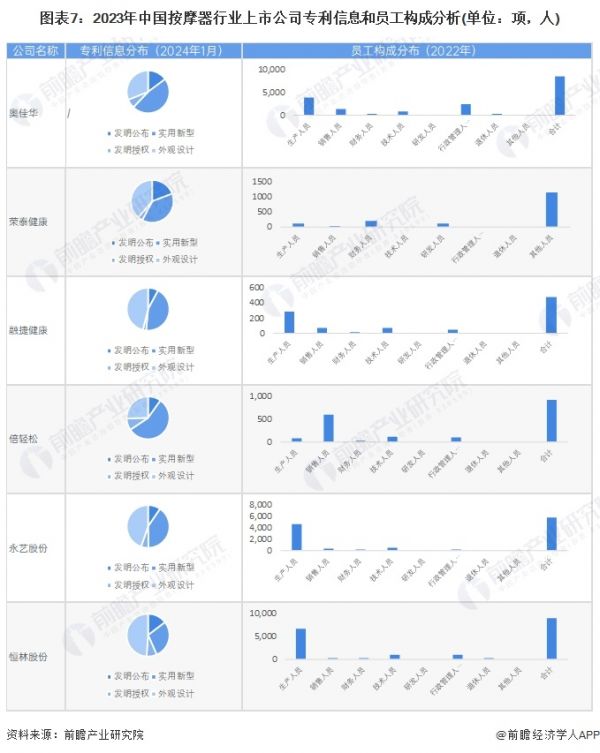
Task: Click the 倍轻松 company name cell
Action: (33, 439)
